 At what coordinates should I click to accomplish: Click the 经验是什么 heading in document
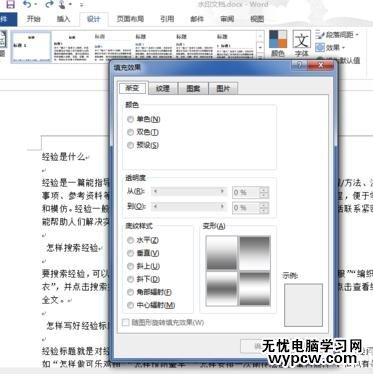[63, 157]
